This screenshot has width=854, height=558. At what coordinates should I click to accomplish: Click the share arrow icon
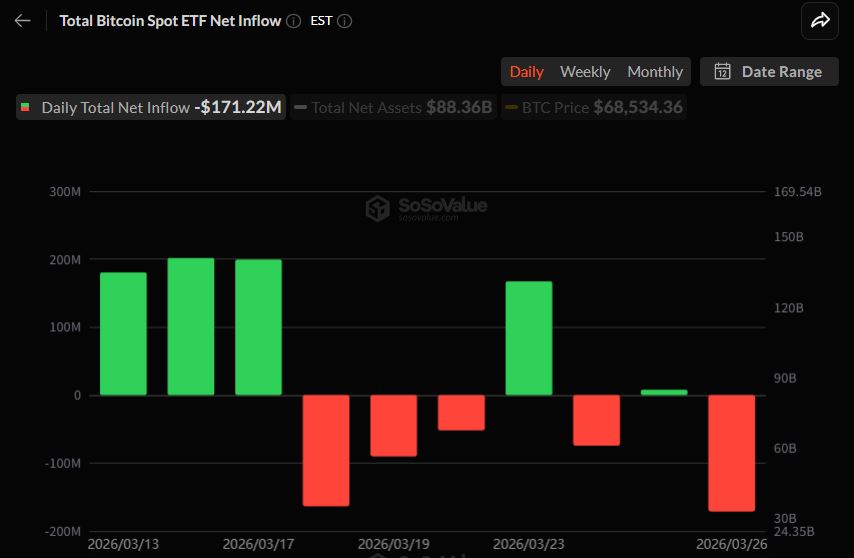coord(820,20)
